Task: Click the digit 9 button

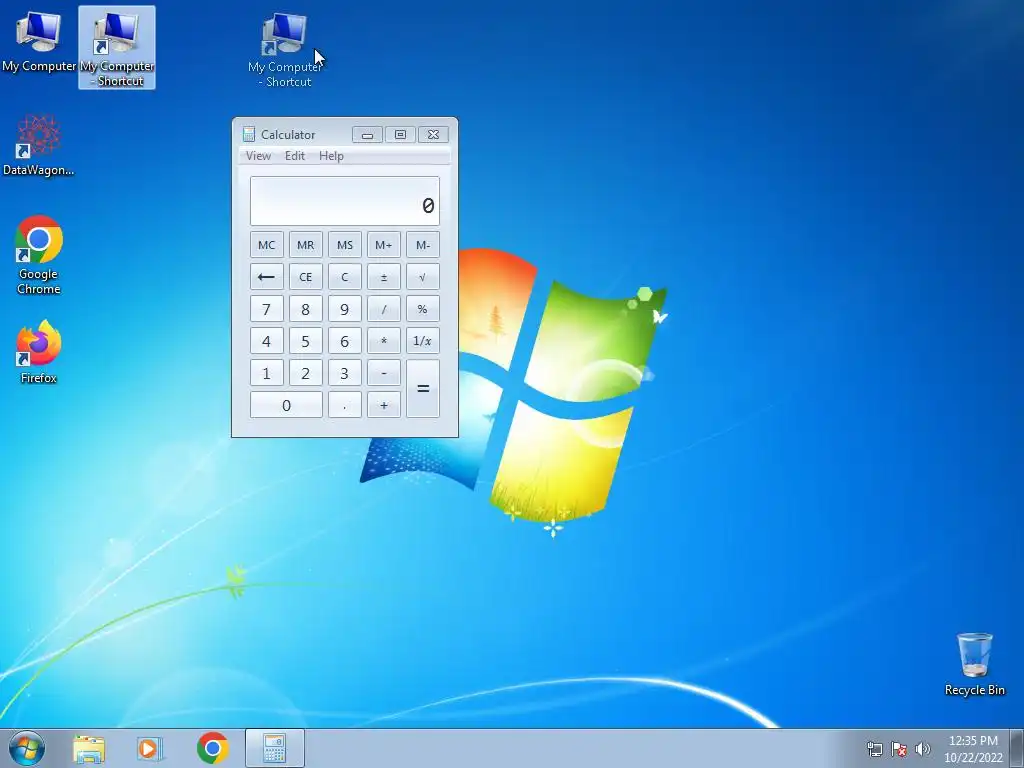Action: point(345,309)
